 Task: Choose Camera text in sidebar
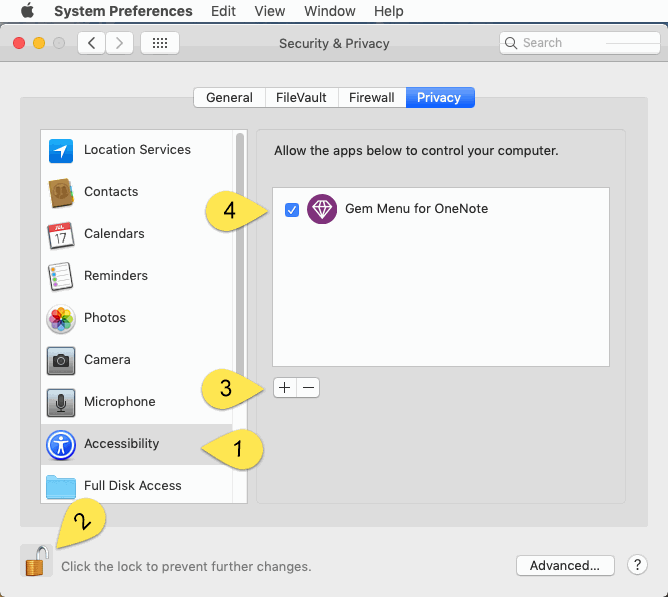107,360
